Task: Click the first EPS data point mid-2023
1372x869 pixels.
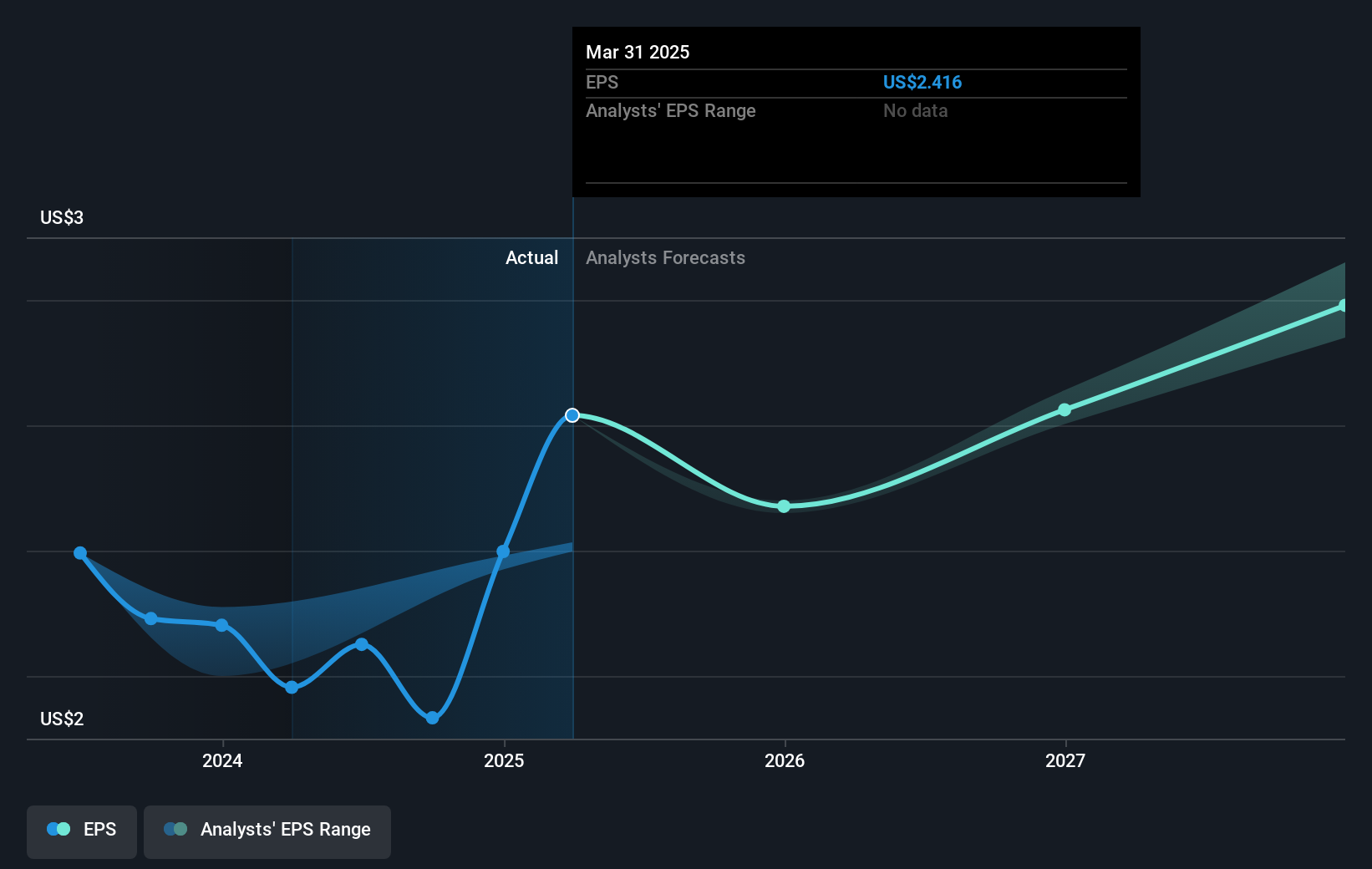Action: [80, 553]
